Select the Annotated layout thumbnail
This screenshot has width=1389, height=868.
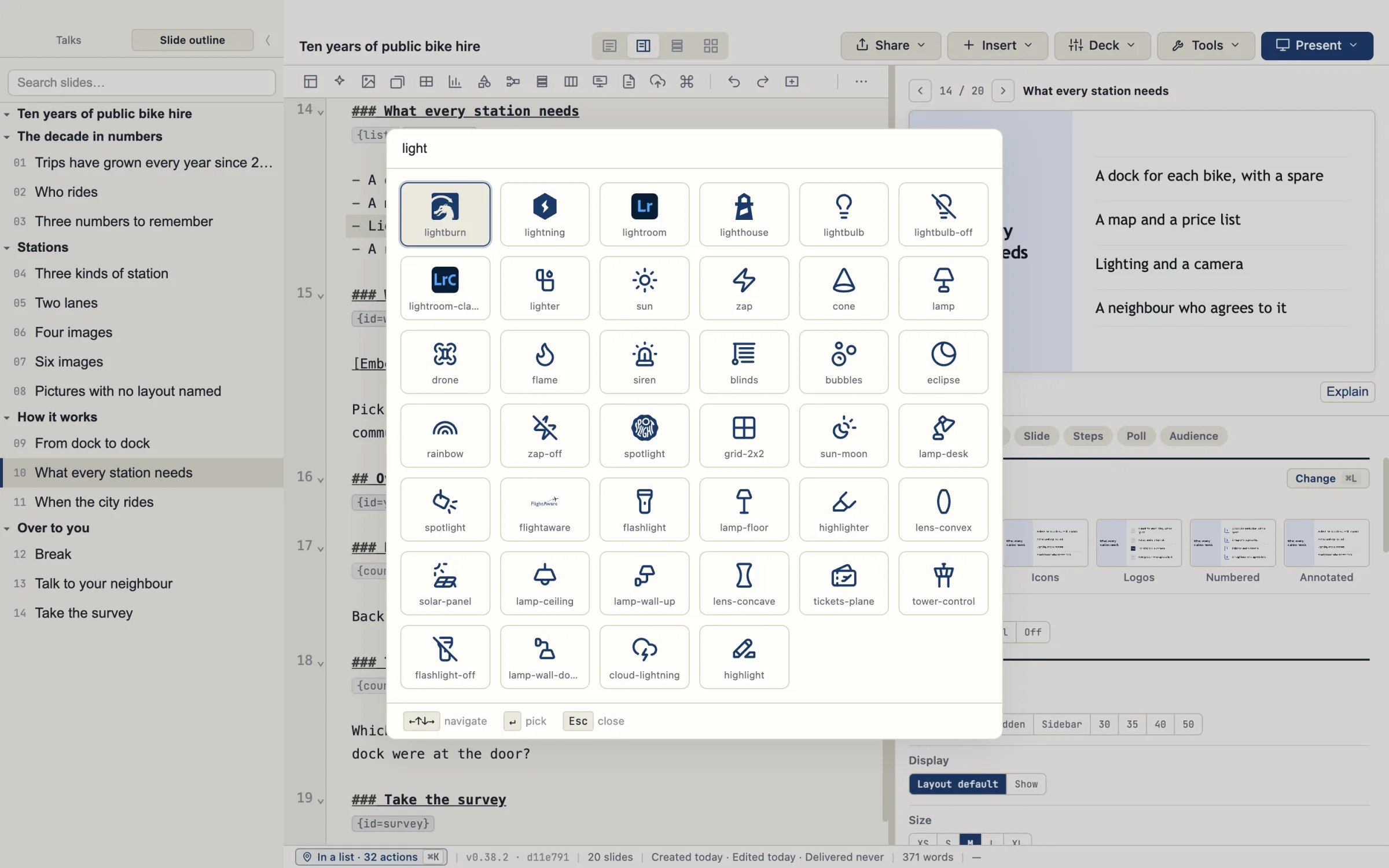1326,551
